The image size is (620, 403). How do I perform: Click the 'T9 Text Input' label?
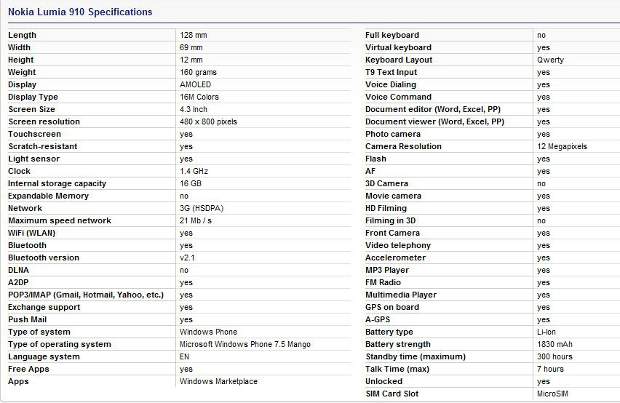pos(391,72)
